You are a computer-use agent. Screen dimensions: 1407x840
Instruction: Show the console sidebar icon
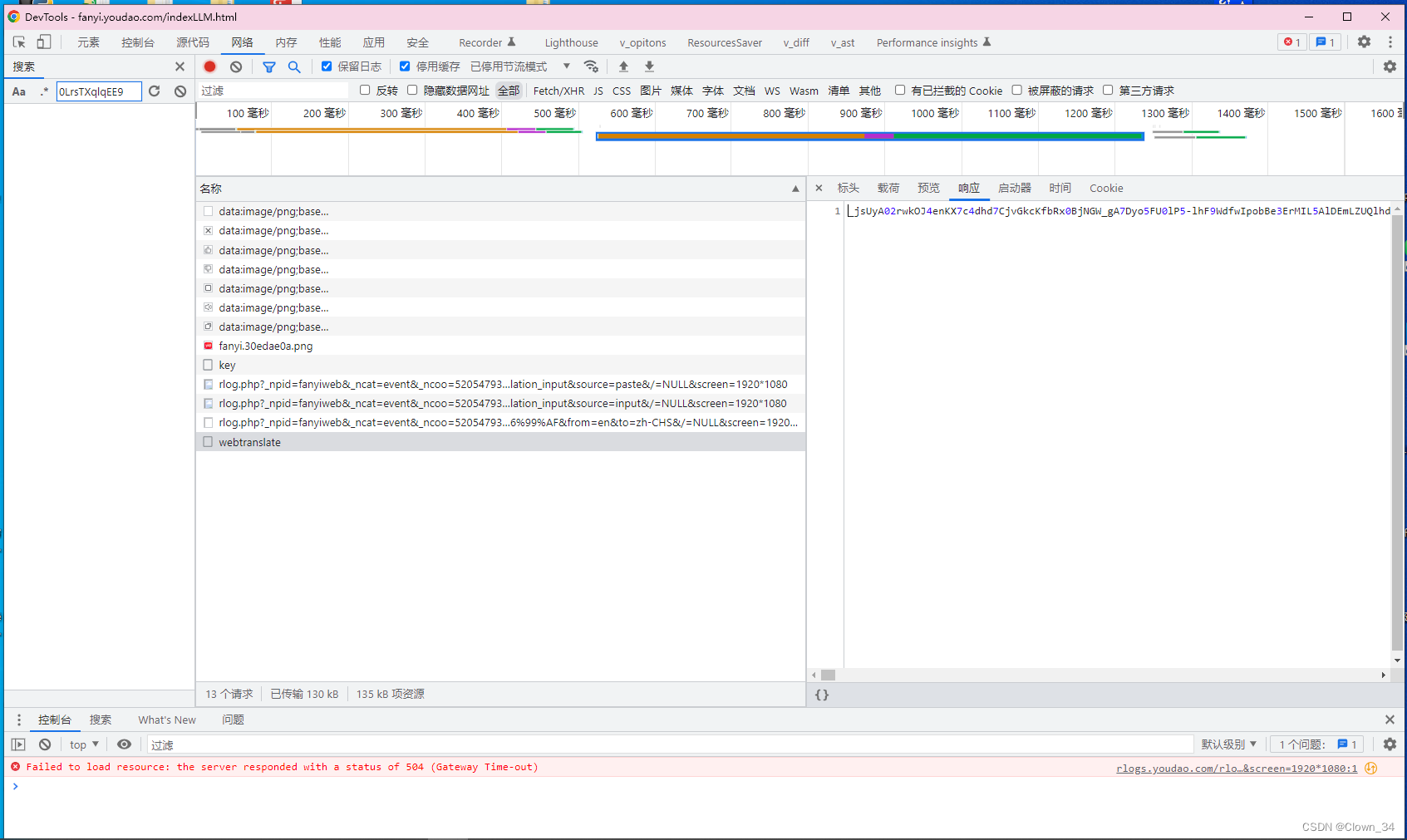click(18, 744)
